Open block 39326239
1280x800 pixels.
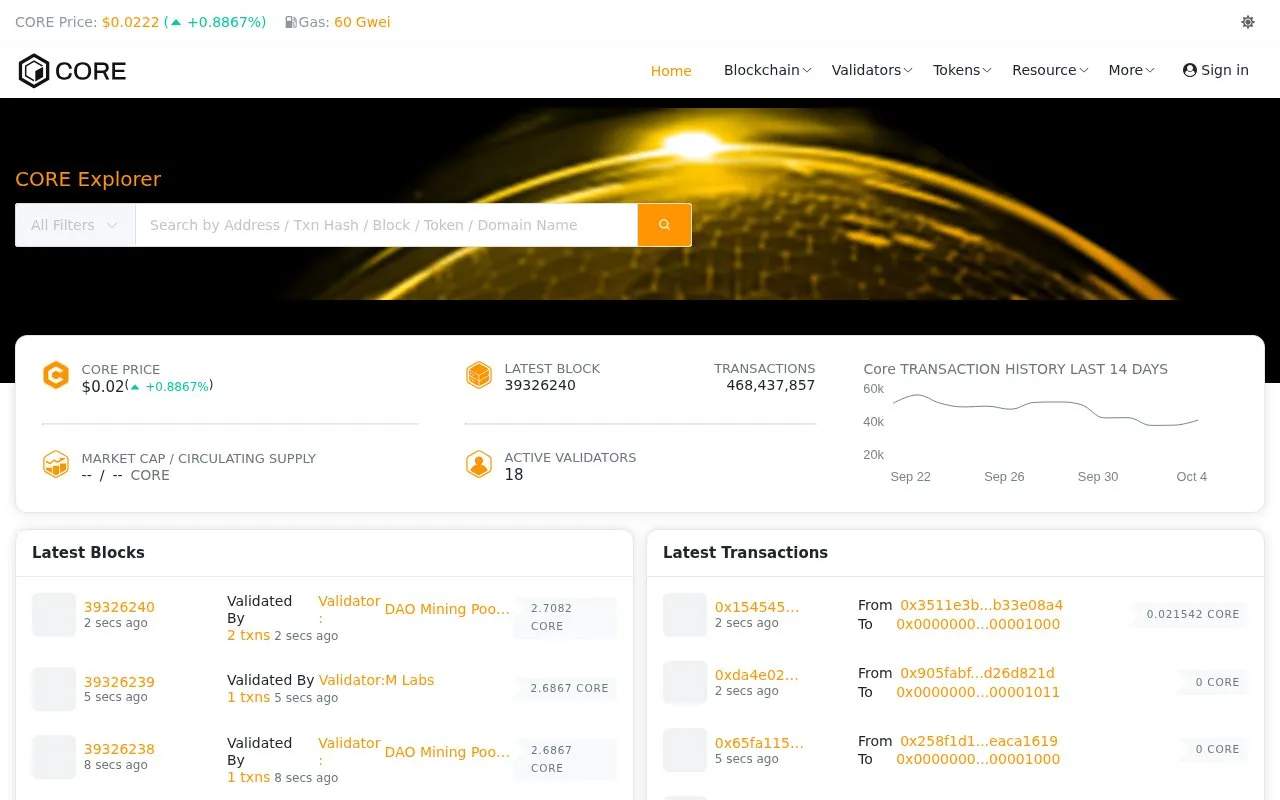point(119,682)
